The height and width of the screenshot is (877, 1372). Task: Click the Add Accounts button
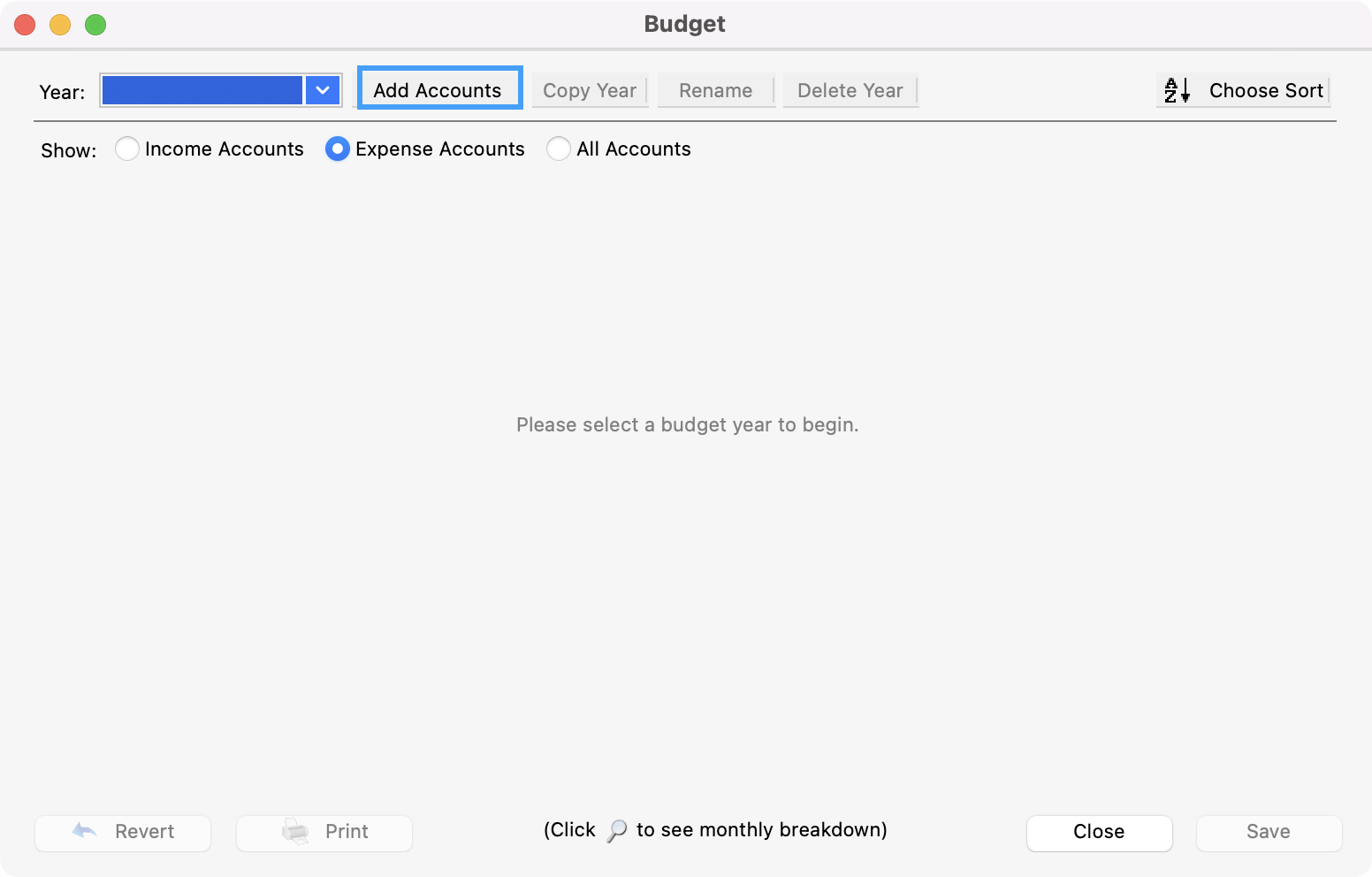click(x=438, y=90)
